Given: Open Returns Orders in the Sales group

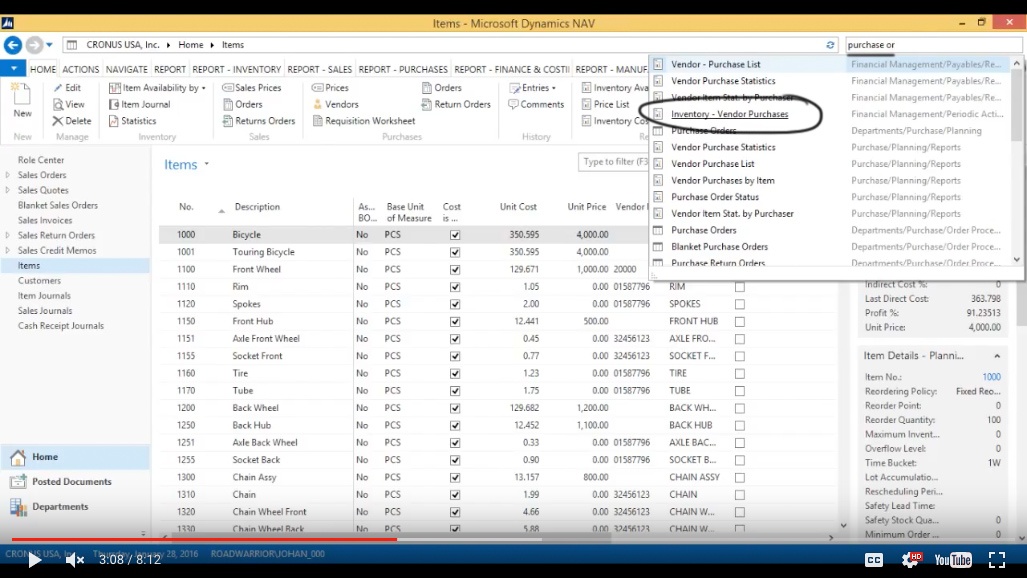Looking at the screenshot, I should pos(259,121).
